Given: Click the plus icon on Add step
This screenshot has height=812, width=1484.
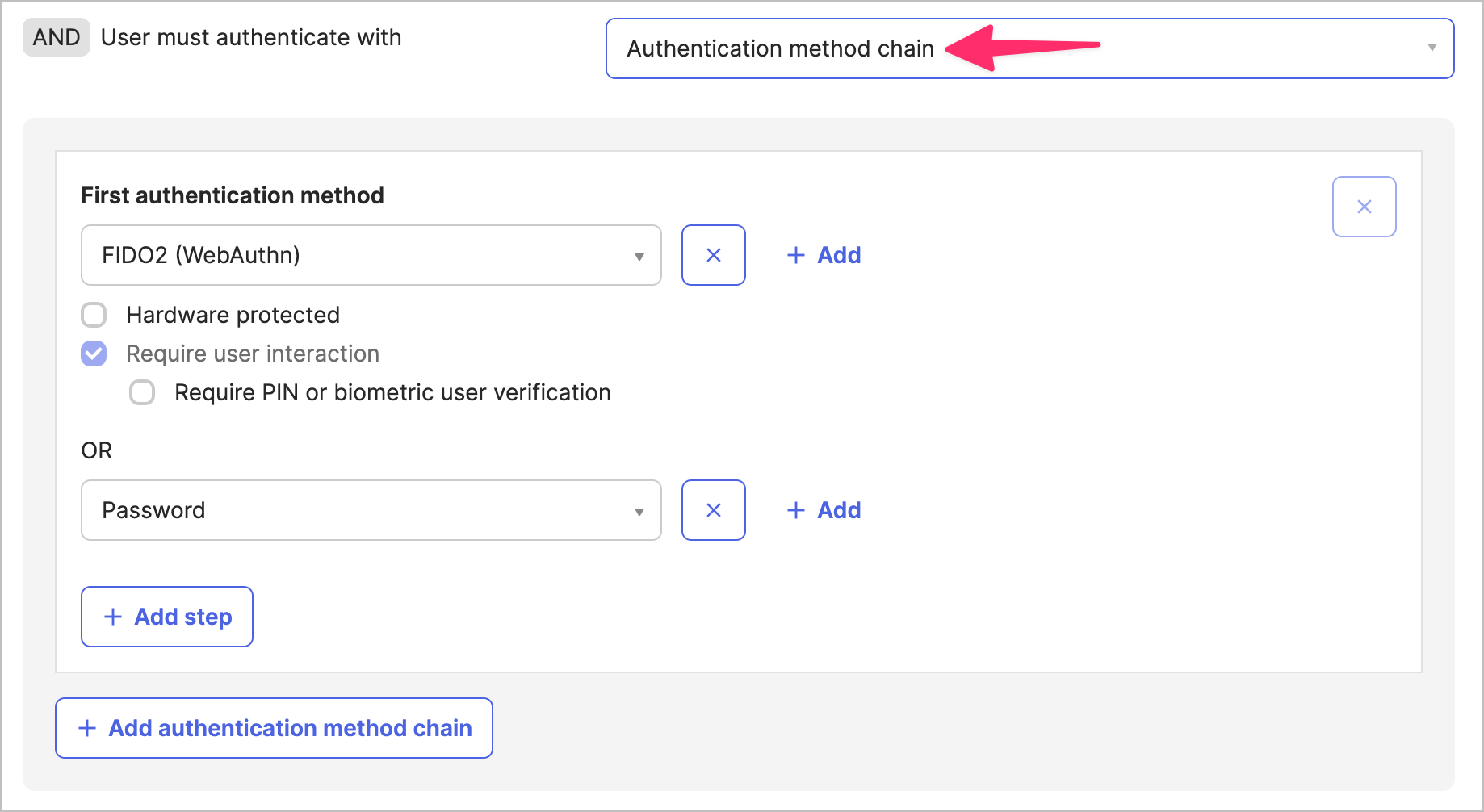Looking at the screenshot, I should tap(112, 617).
